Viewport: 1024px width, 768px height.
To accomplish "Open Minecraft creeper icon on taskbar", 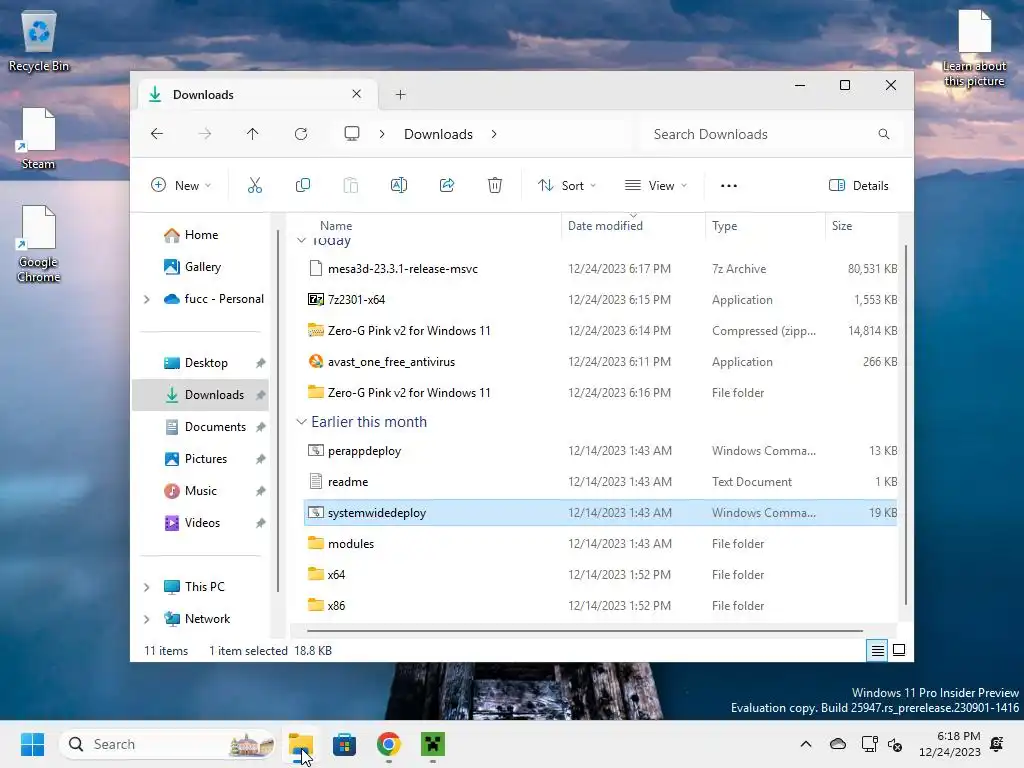I will (x=433, y=744).
